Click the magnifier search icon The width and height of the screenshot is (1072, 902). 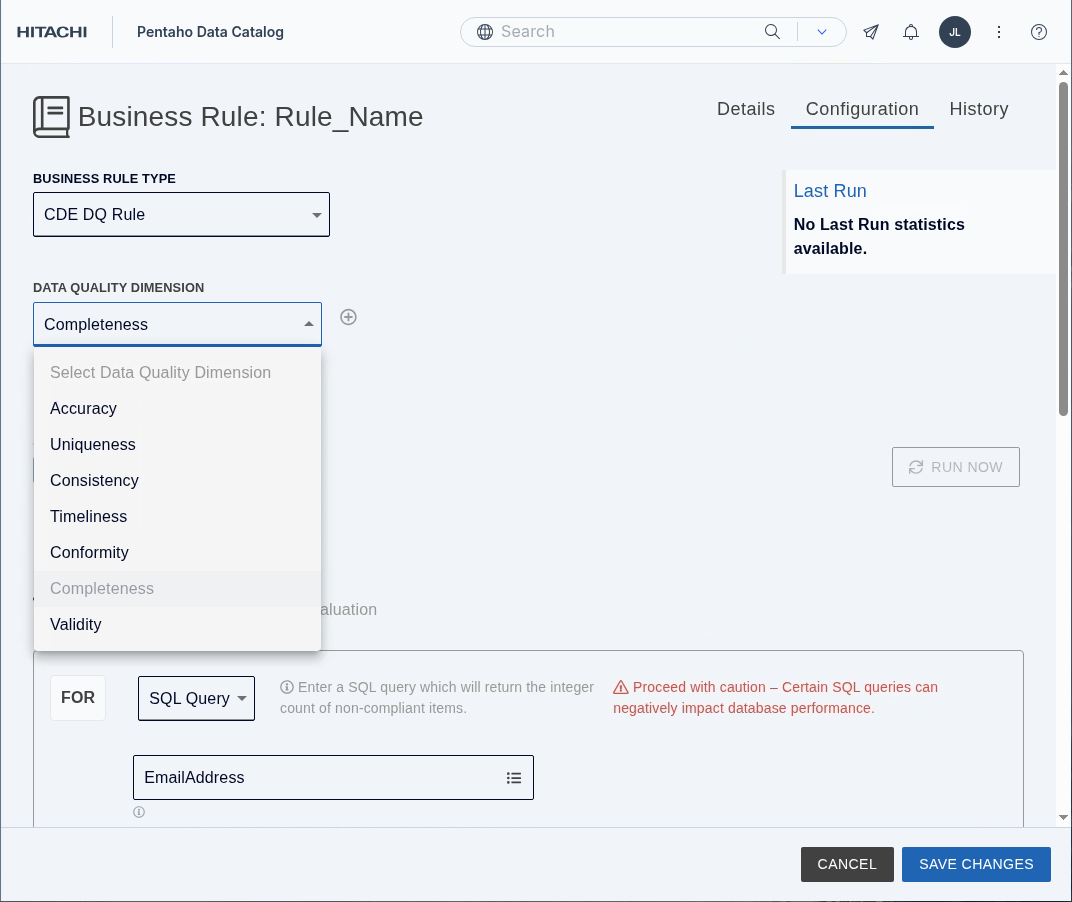click(772, 32)
